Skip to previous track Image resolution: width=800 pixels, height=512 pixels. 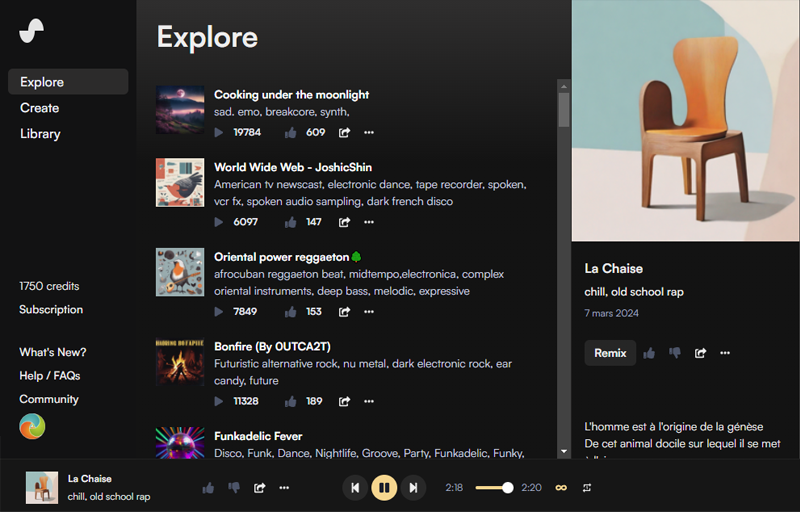(x=355, y=488)
